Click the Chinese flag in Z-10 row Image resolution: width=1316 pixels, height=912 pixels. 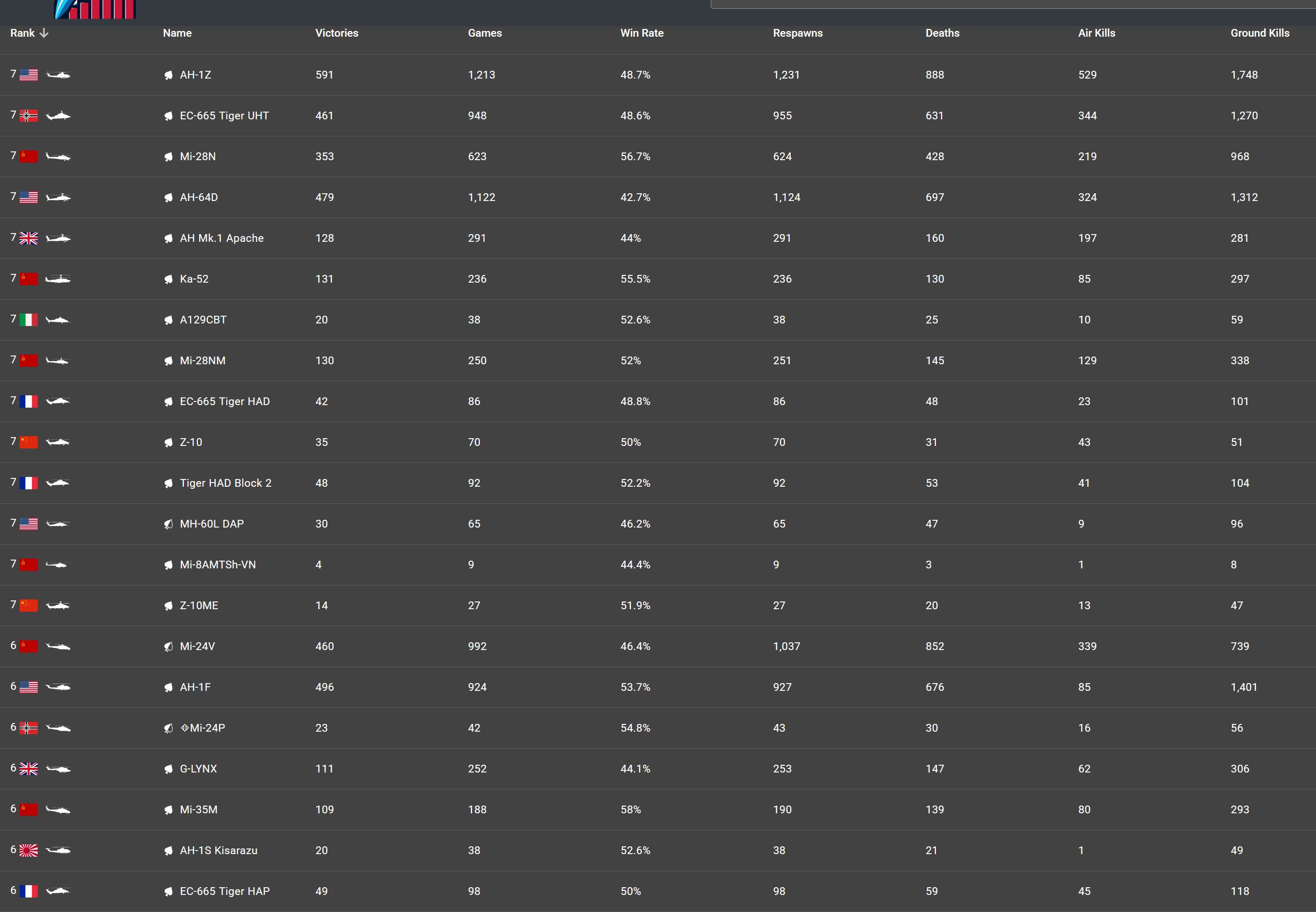[28, 442]
